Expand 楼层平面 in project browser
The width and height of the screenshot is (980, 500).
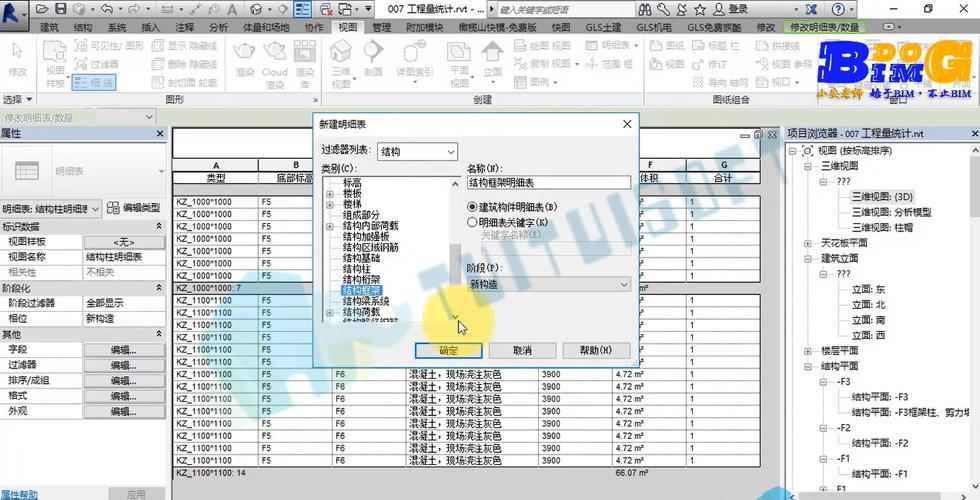[808, 351]
